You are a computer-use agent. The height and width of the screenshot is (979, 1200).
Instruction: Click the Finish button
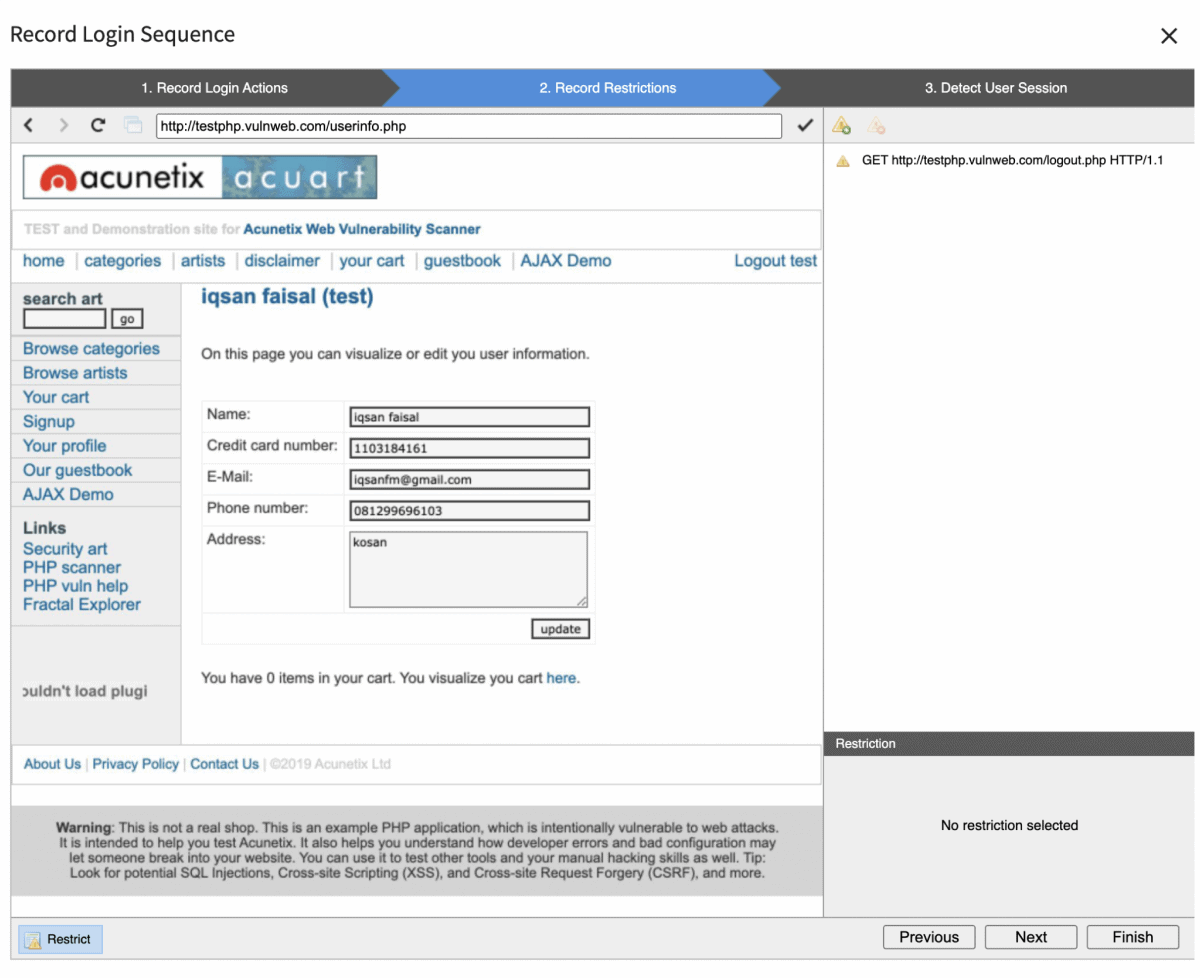coord(1133,937)
